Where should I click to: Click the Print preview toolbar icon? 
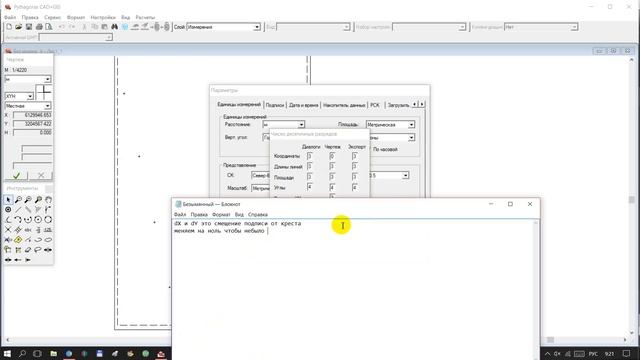point(49,27)
